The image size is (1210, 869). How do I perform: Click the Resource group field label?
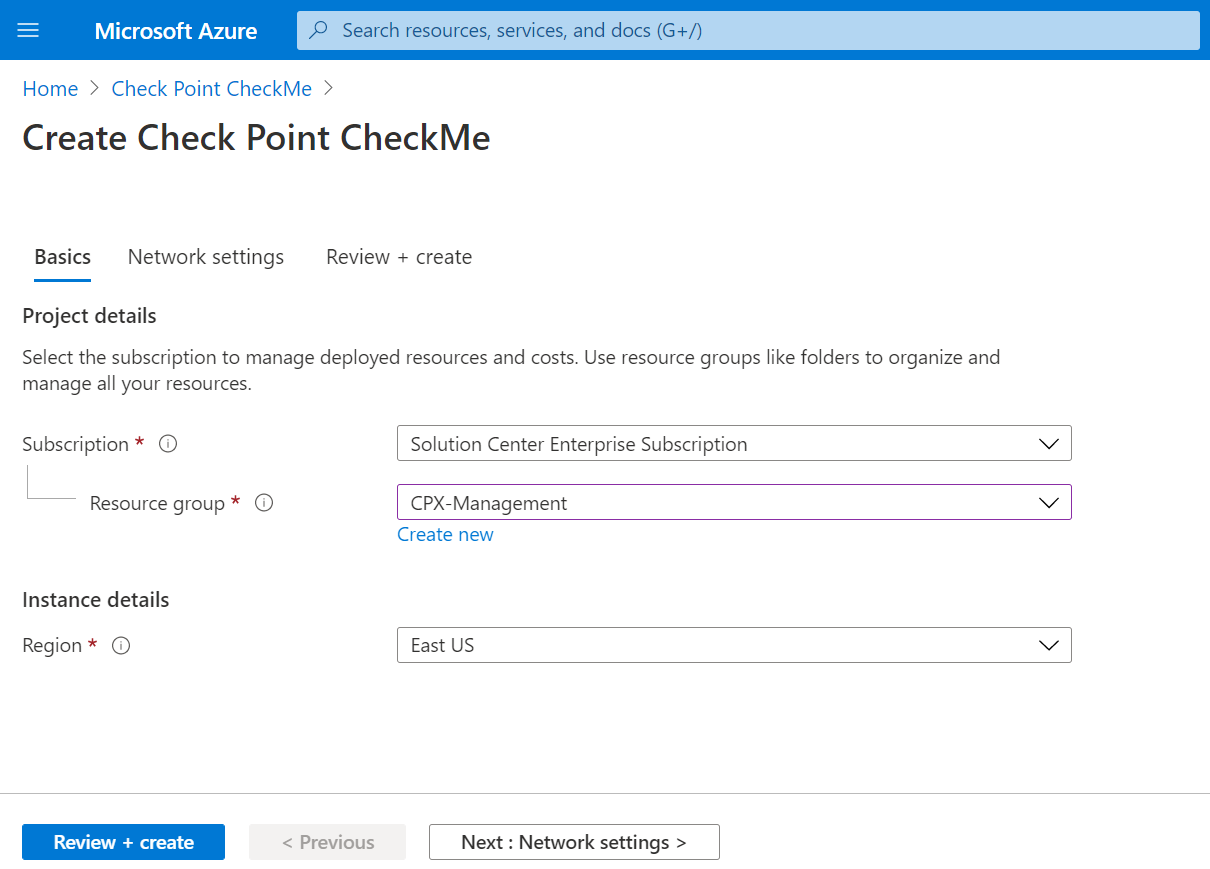(157, 503)
